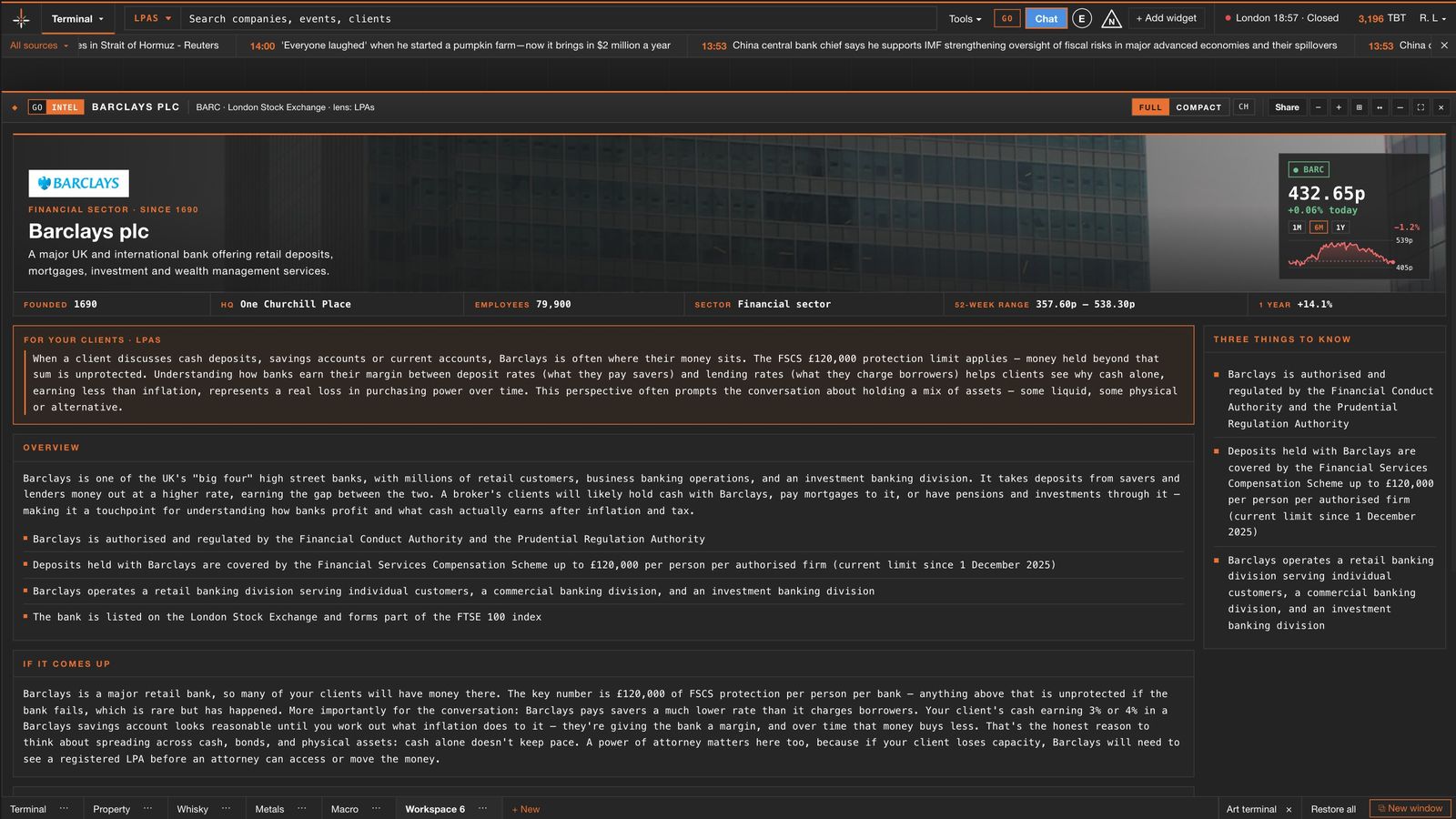Open options dots for Terminal workspace tab
Viewport: 1456px width, 819px height.
64,808
